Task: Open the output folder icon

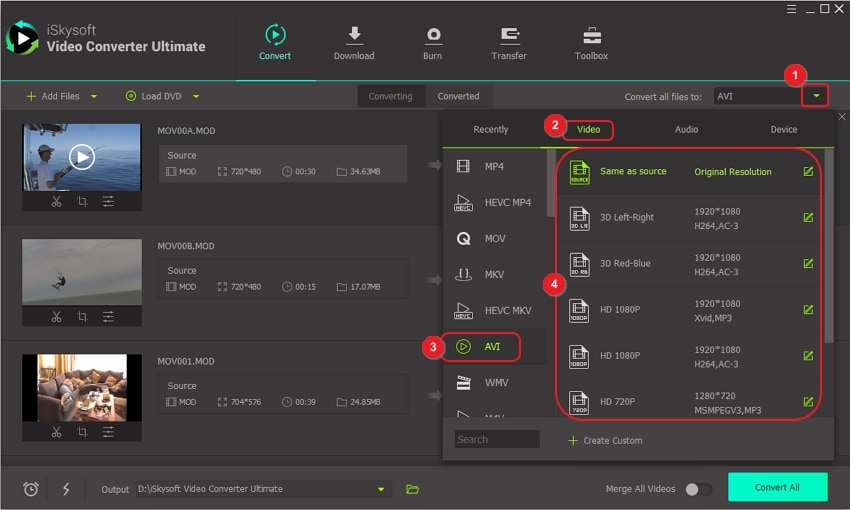Action: coord(413,489)
